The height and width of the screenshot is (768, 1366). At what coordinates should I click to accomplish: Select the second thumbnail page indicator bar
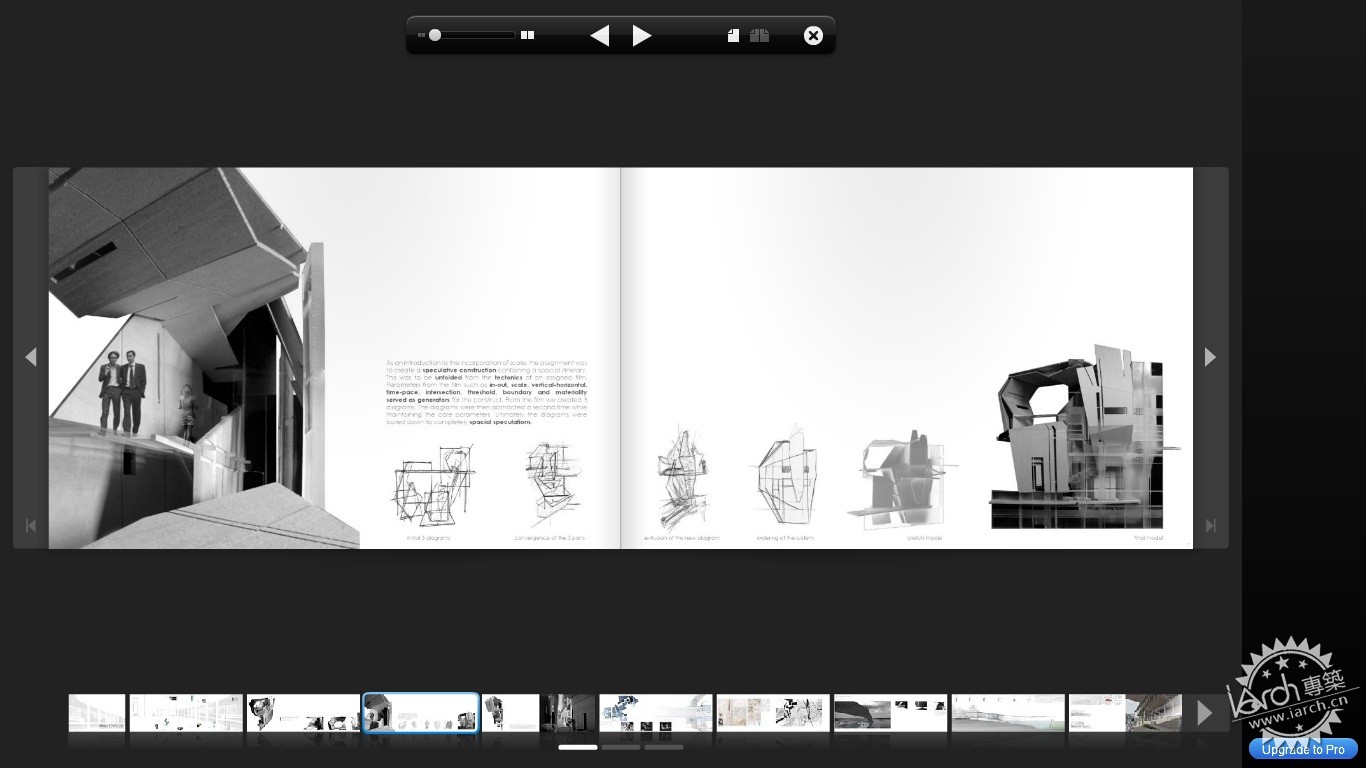pos(621,747)
